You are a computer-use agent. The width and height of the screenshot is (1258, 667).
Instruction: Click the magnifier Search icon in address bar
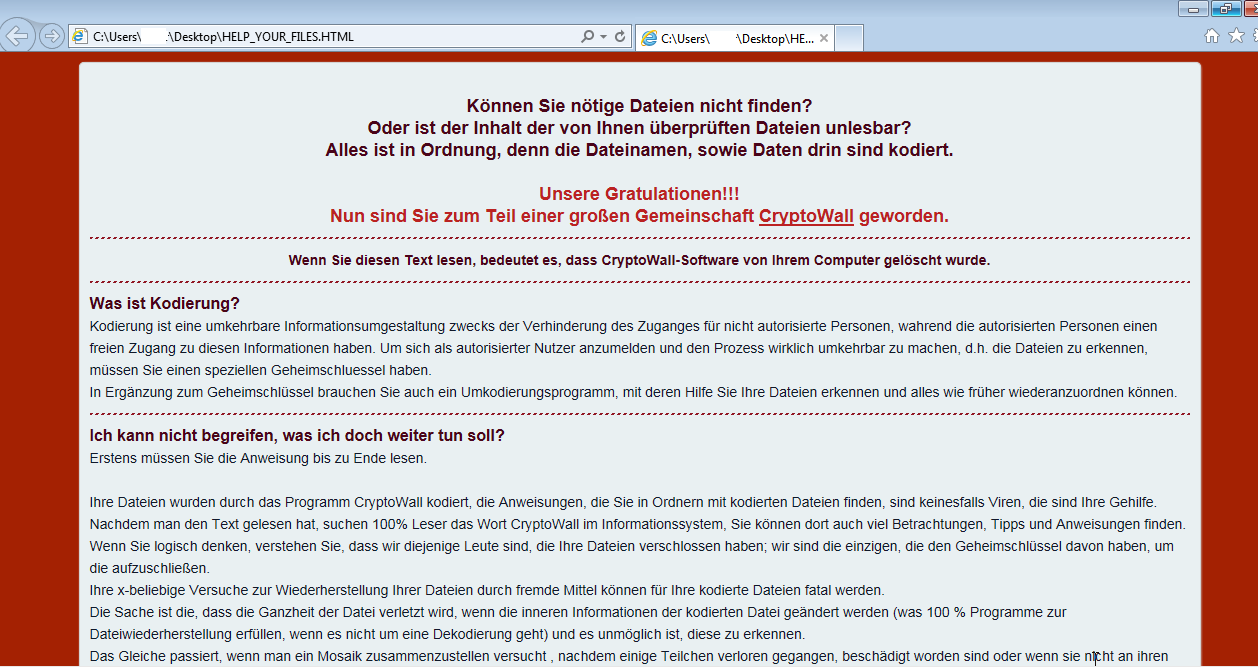[x=587, y=37]
